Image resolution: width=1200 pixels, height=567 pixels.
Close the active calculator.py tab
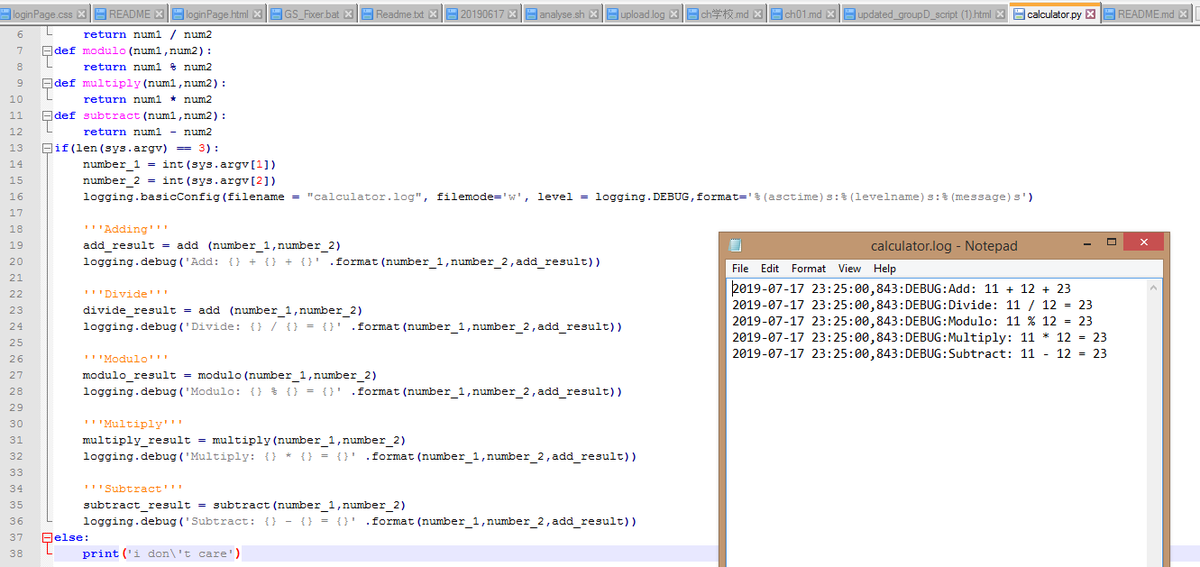(x=1090, y=15)
